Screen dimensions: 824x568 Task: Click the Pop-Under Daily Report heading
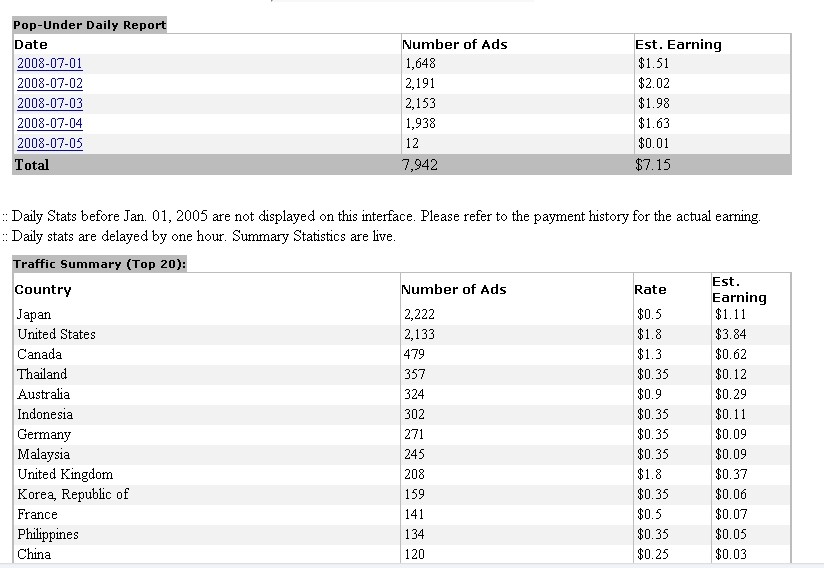pyautogui.click(x=89, y=24)
